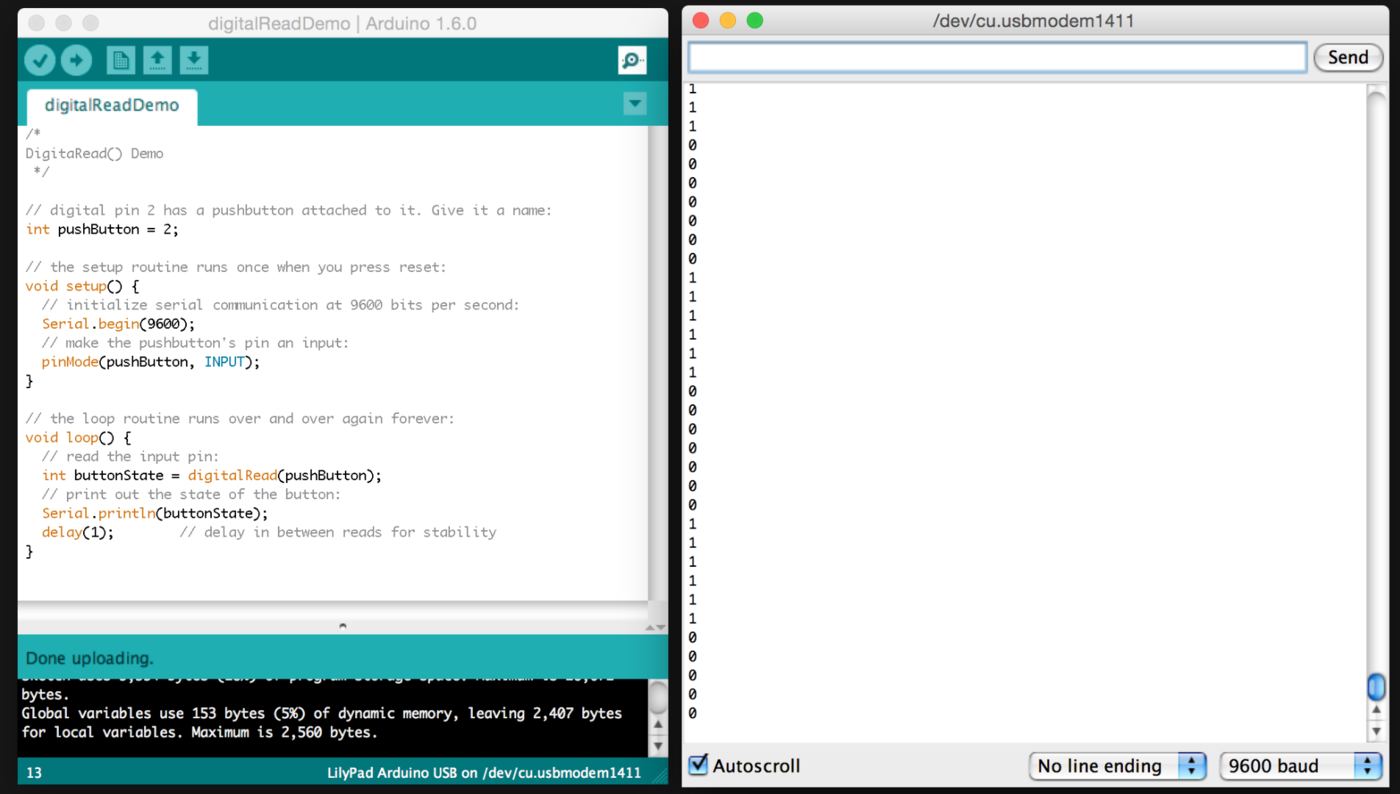This screenshot has height=794, width=1400.
Task: Click serial monitor scrollbar thumb
Action: pos(1376,687)
